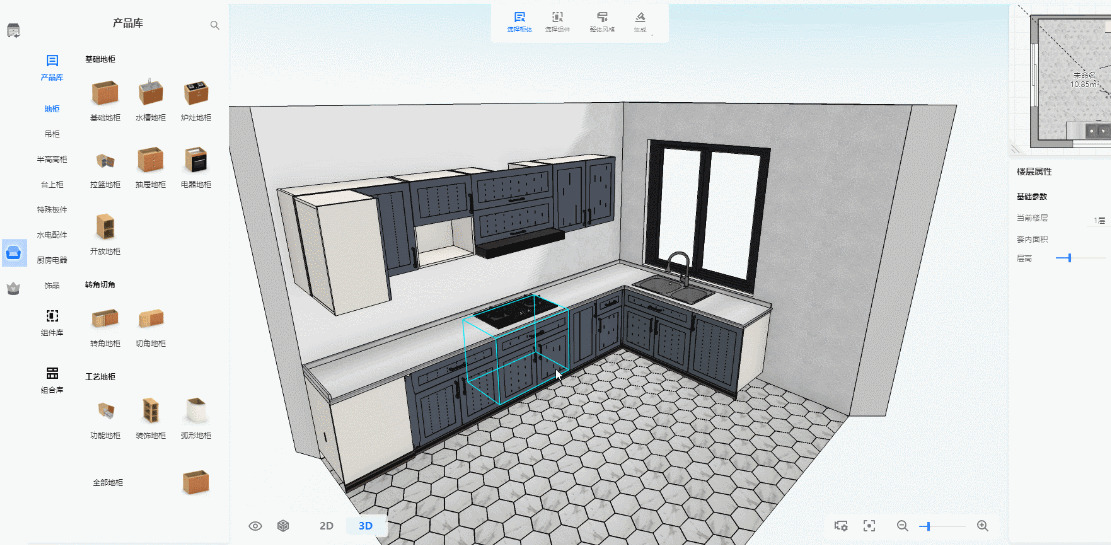1111x545 pixels.
Task: Select the 电器地柜 appliance cabinet icon
Action: coord(196,159)
